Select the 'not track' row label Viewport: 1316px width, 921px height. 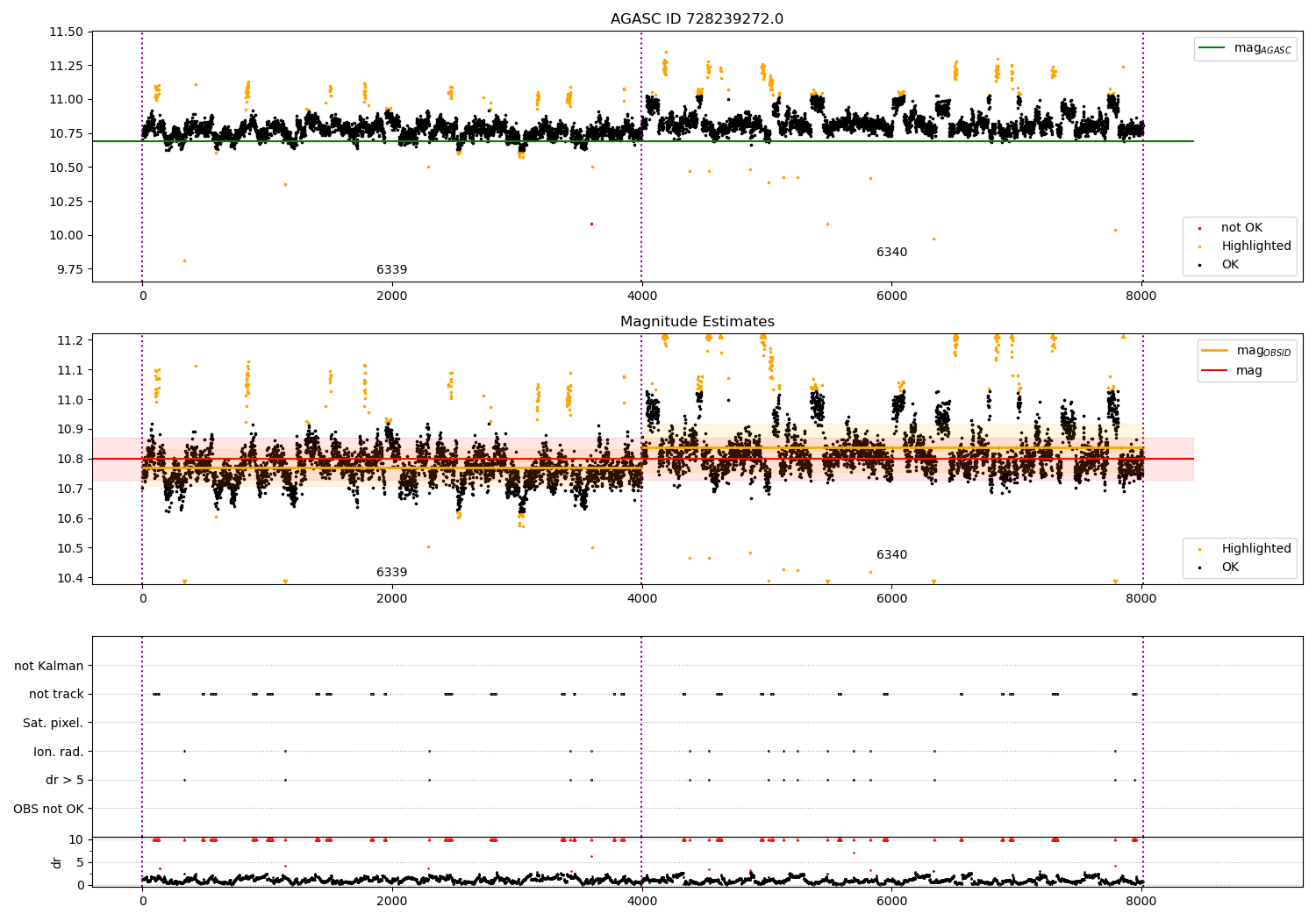(x=56, y=694)
